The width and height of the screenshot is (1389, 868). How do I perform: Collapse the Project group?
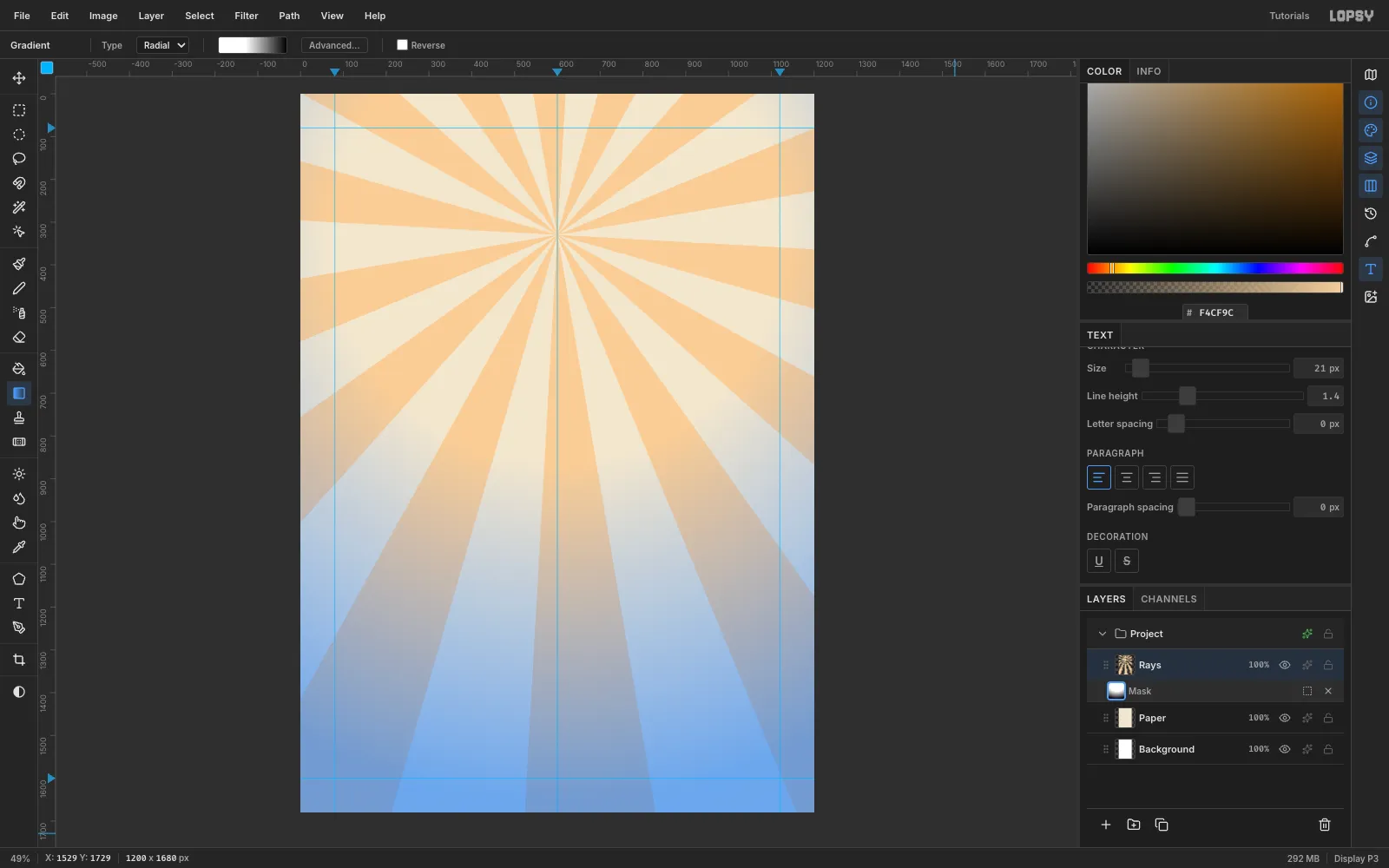click(1103, 634)
